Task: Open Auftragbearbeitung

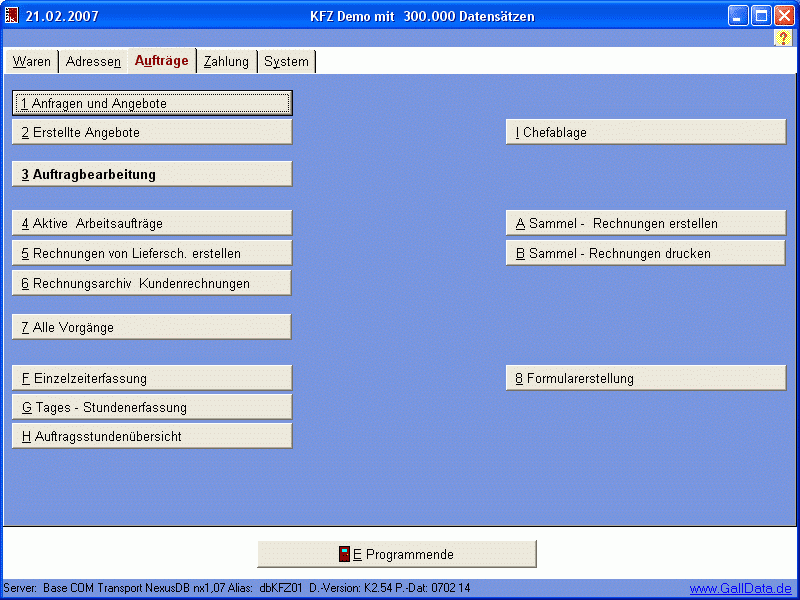Action: coord(152,174)
